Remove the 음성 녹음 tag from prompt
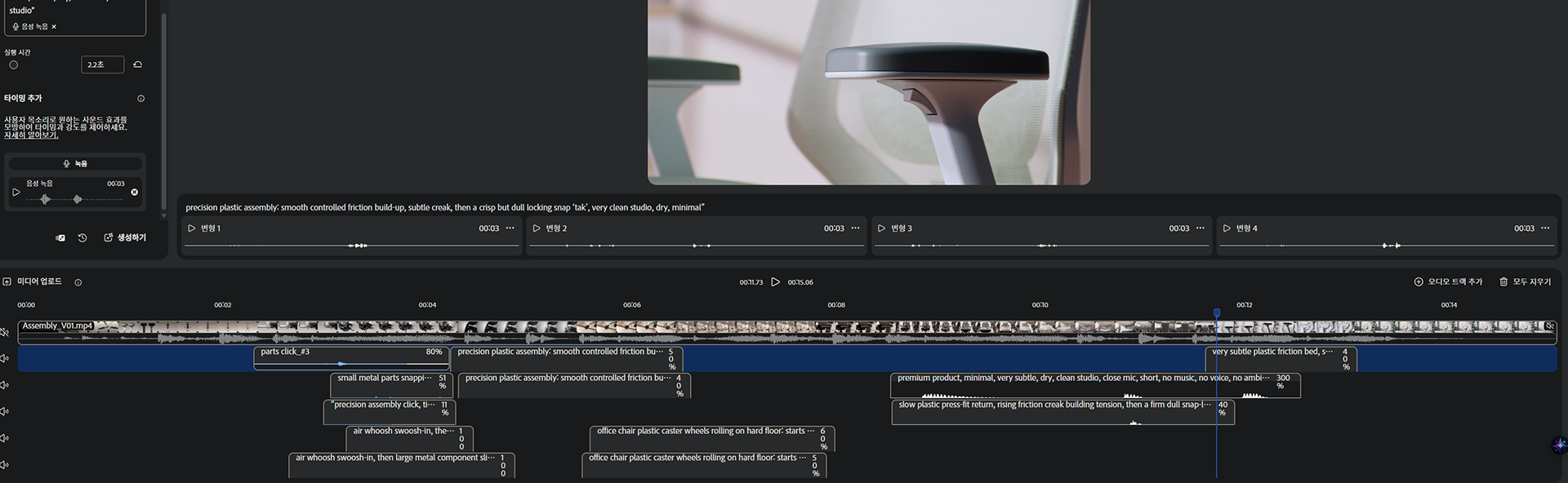The image size is (1568, 483). click(54, 27)
